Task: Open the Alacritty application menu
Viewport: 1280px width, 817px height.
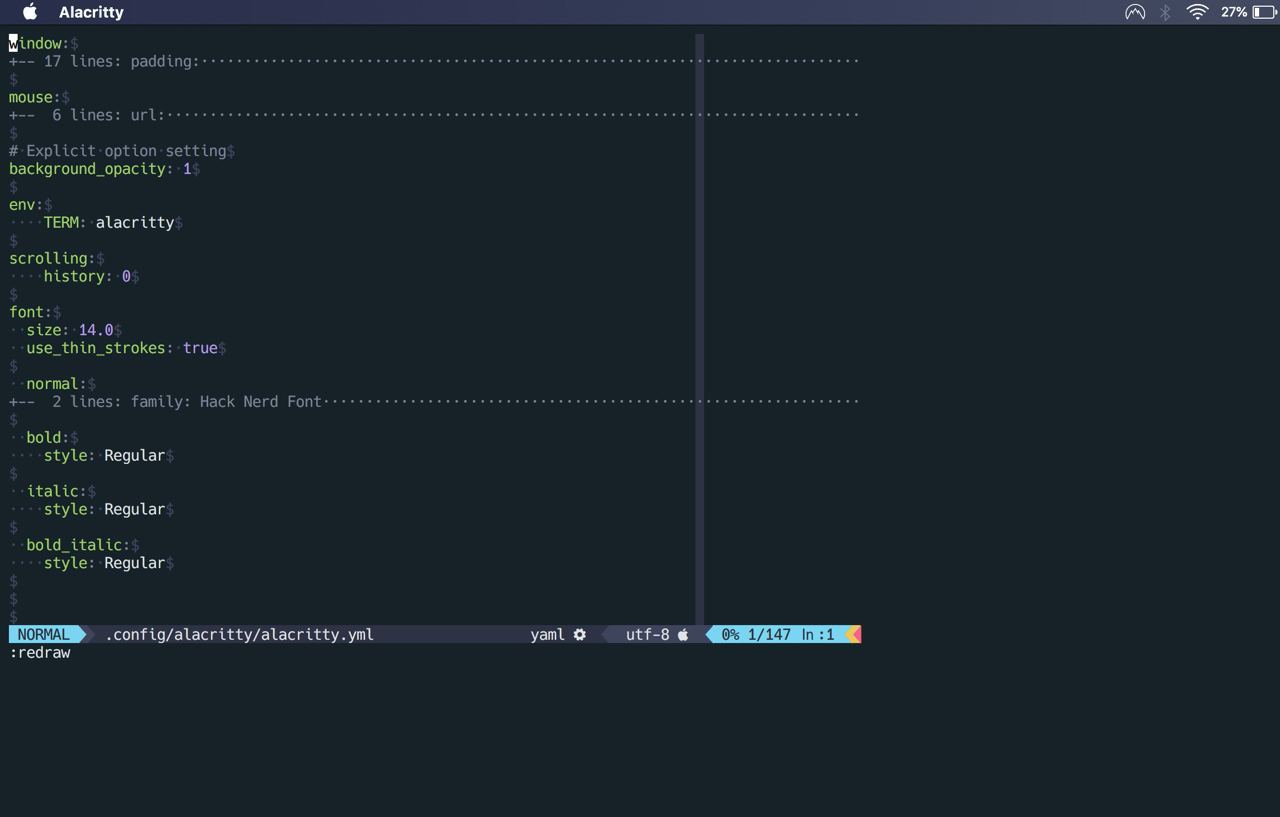Action: [91, 12]
